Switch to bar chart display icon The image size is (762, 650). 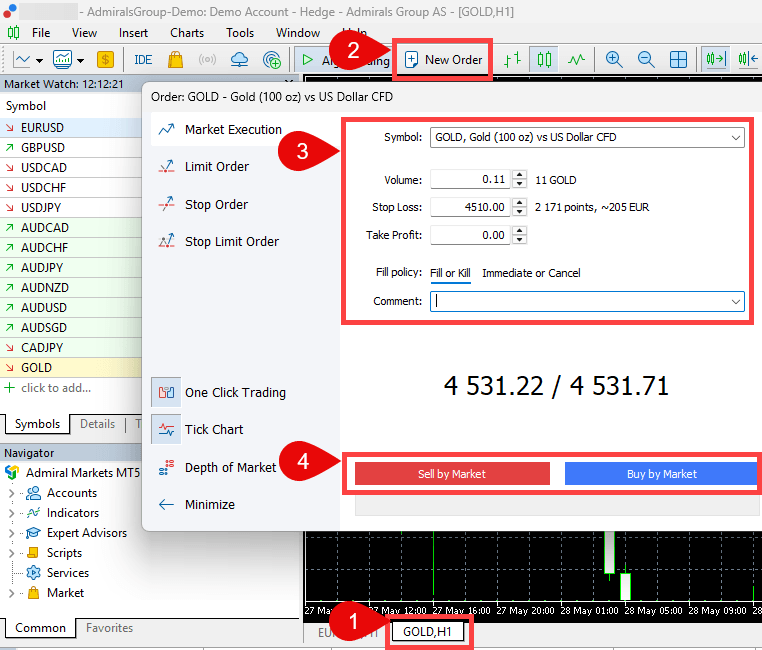coord(512,60)
